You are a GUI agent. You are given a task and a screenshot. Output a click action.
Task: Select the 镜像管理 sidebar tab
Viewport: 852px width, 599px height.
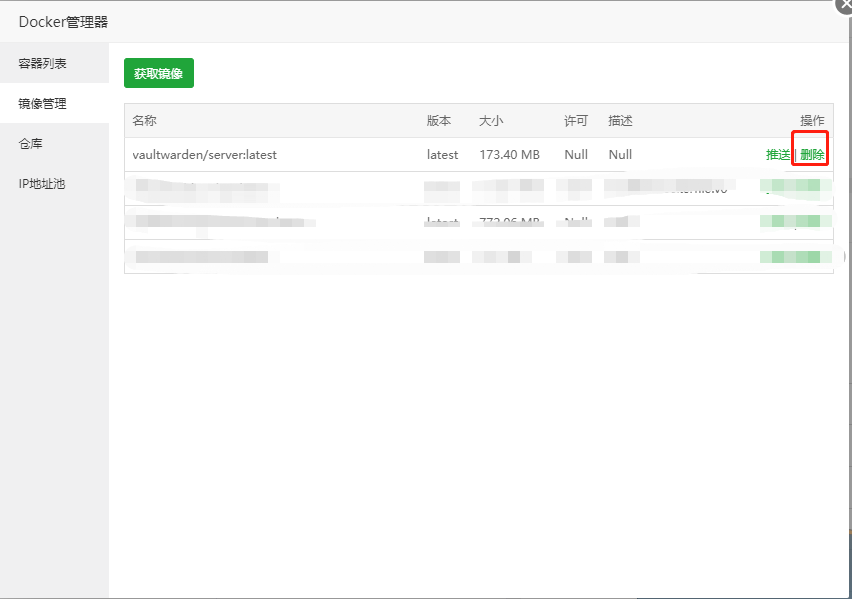click(43, 103)
